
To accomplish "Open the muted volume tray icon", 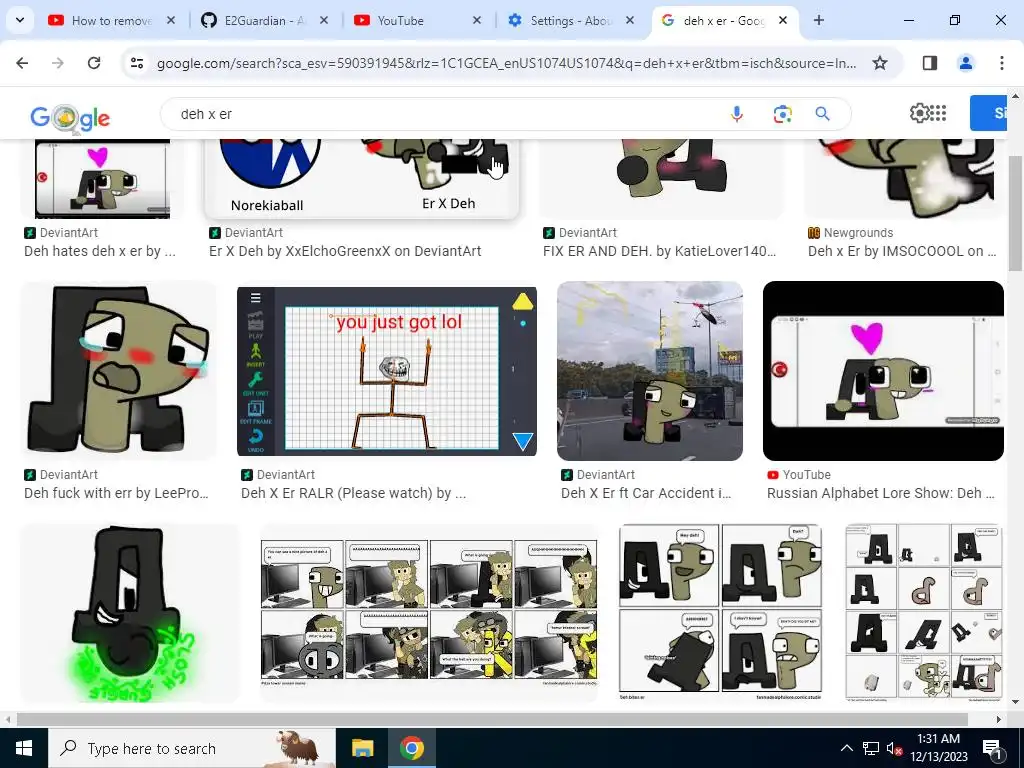I will point(894,748).
